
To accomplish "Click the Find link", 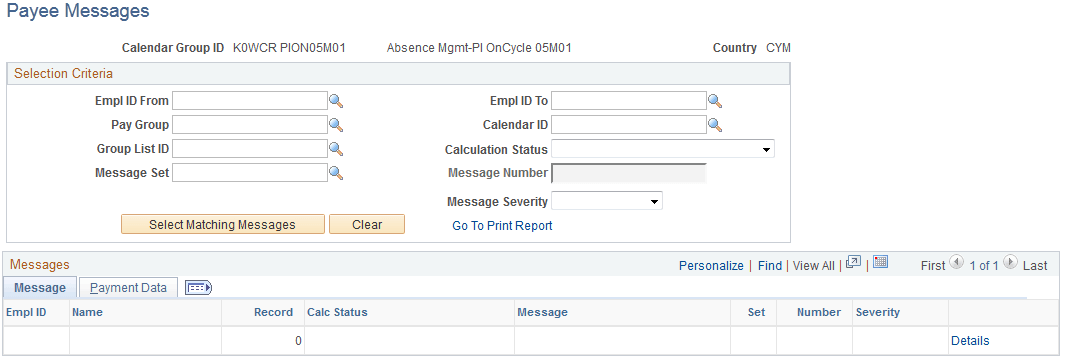I will [x=770, y=266].
